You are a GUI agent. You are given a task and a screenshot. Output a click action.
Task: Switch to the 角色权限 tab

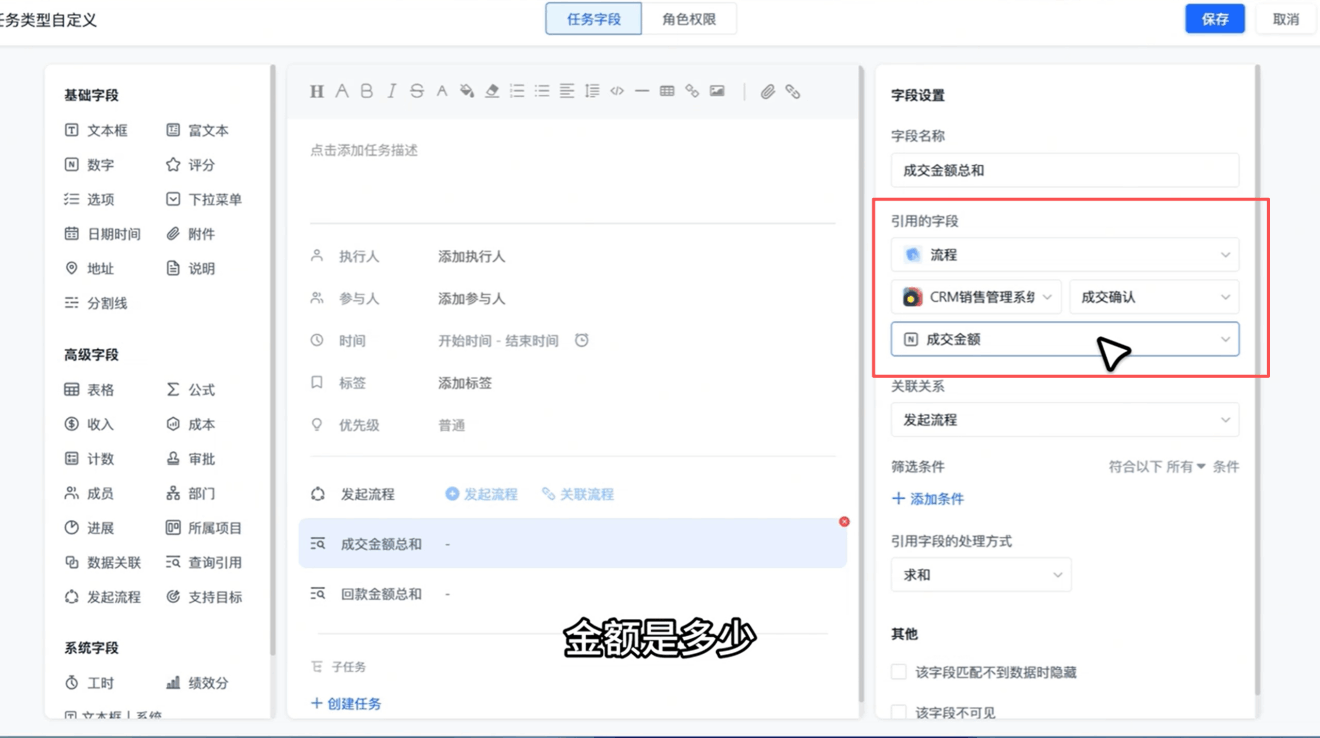(x=689, y=19)
